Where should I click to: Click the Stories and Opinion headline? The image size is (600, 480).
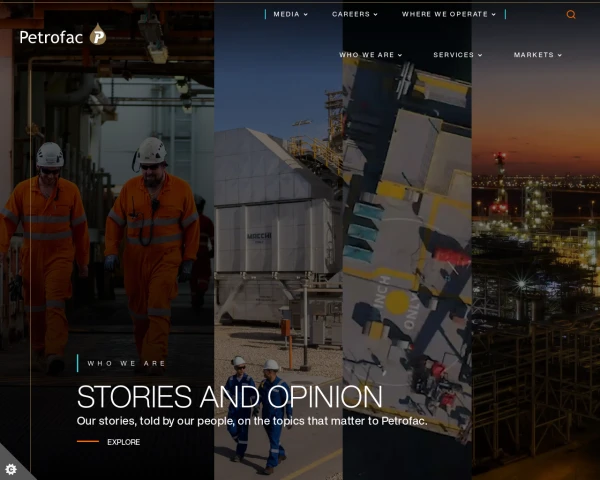229,397
